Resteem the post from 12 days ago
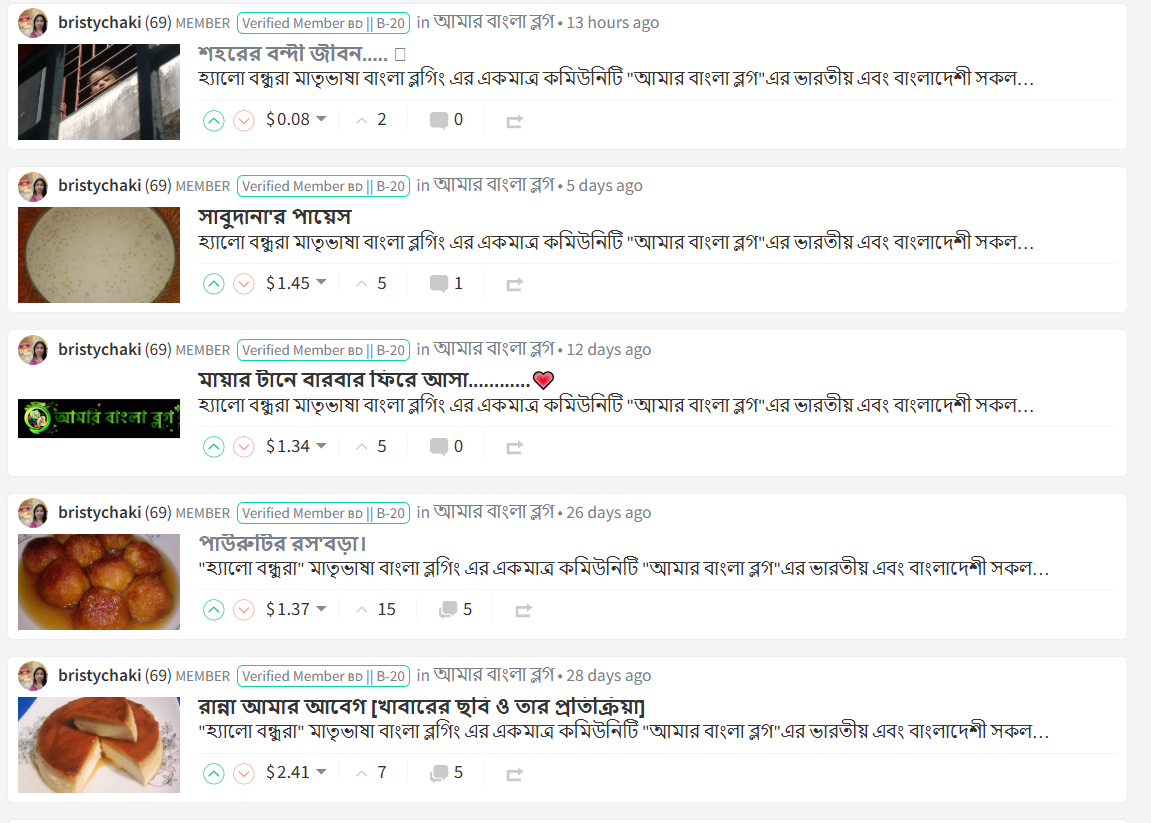This screenshot has height=823, width=1151. pyautogui.click(x=515, y=447)
